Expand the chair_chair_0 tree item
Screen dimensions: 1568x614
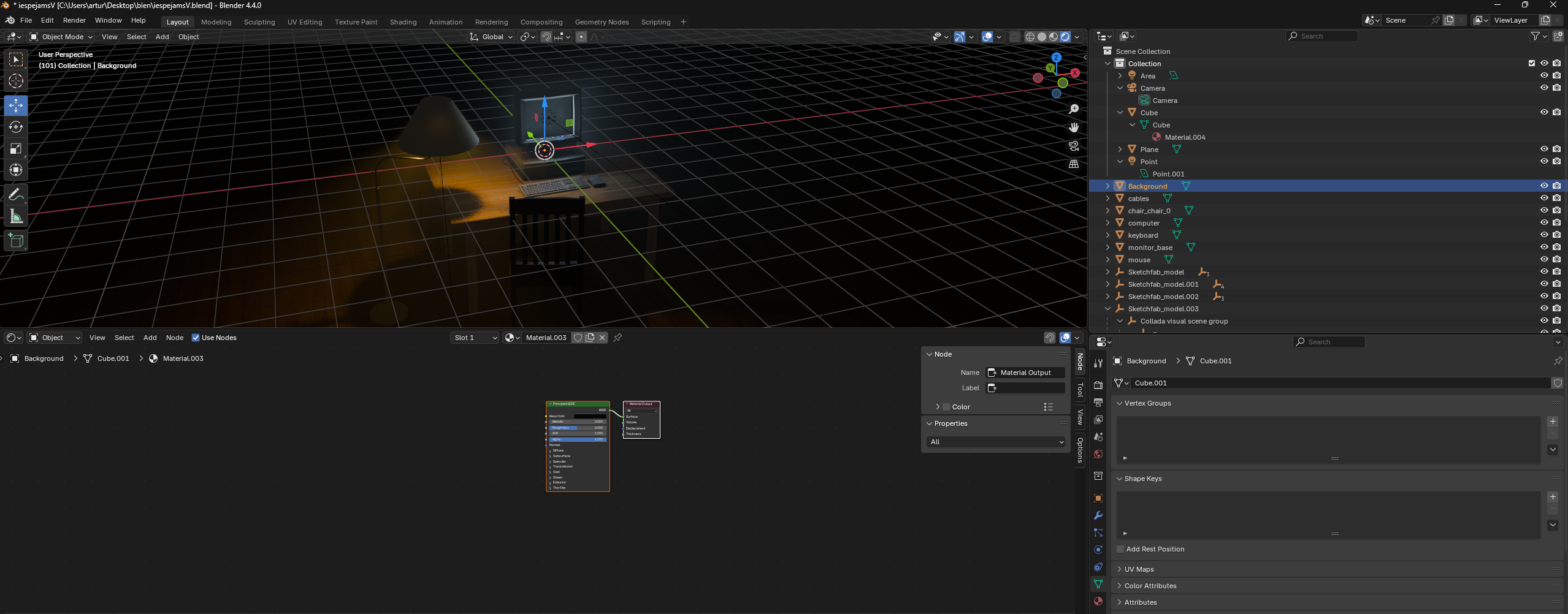point(1107,211)
